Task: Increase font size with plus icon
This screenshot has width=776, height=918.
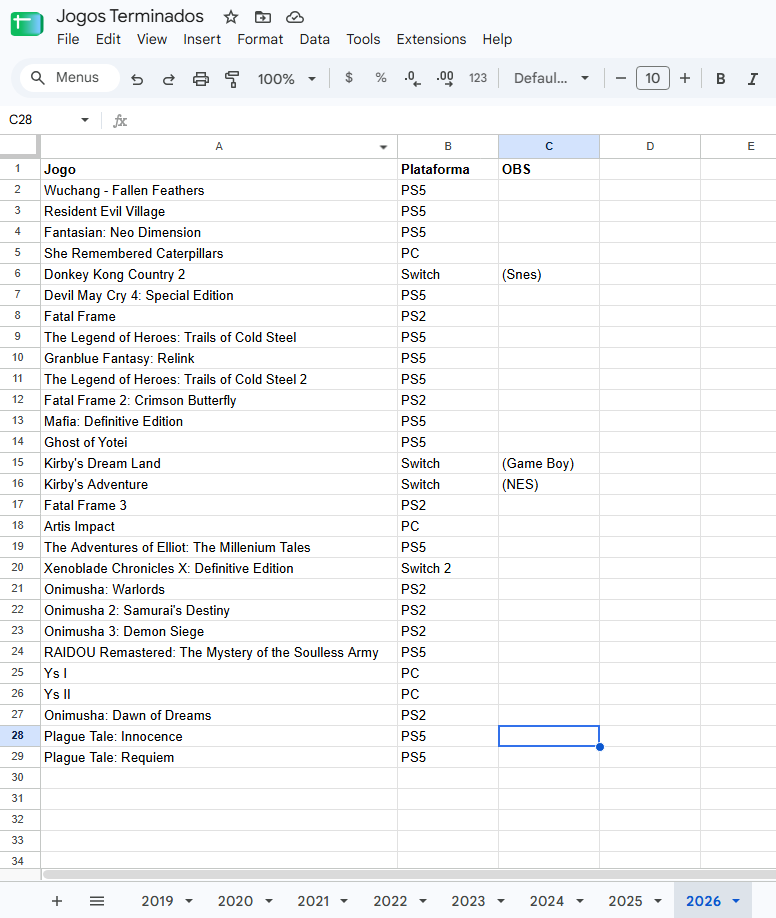Action: pos(685,78)
